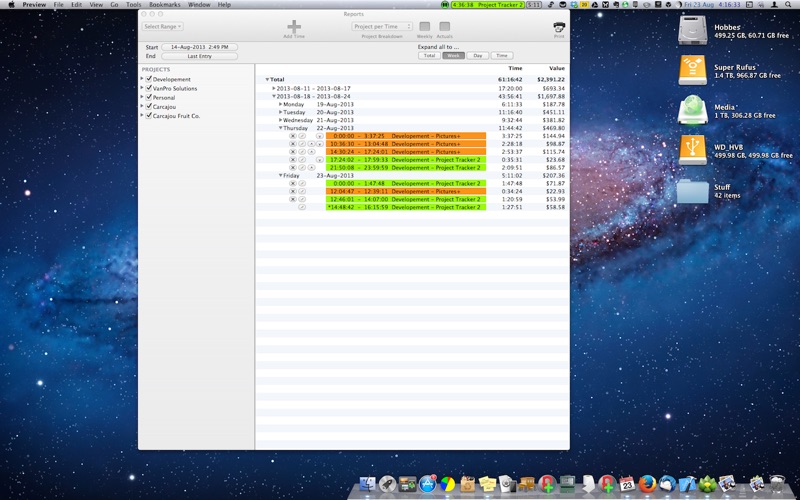
Task: Click the $2,391.22 total value
Action: (551, 80)
